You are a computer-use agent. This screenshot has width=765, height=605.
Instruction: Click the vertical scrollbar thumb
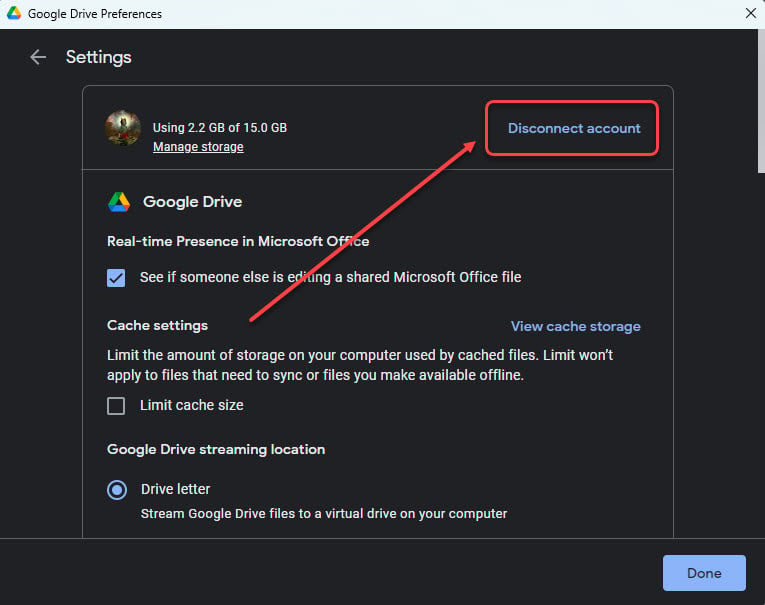(761, 101)
